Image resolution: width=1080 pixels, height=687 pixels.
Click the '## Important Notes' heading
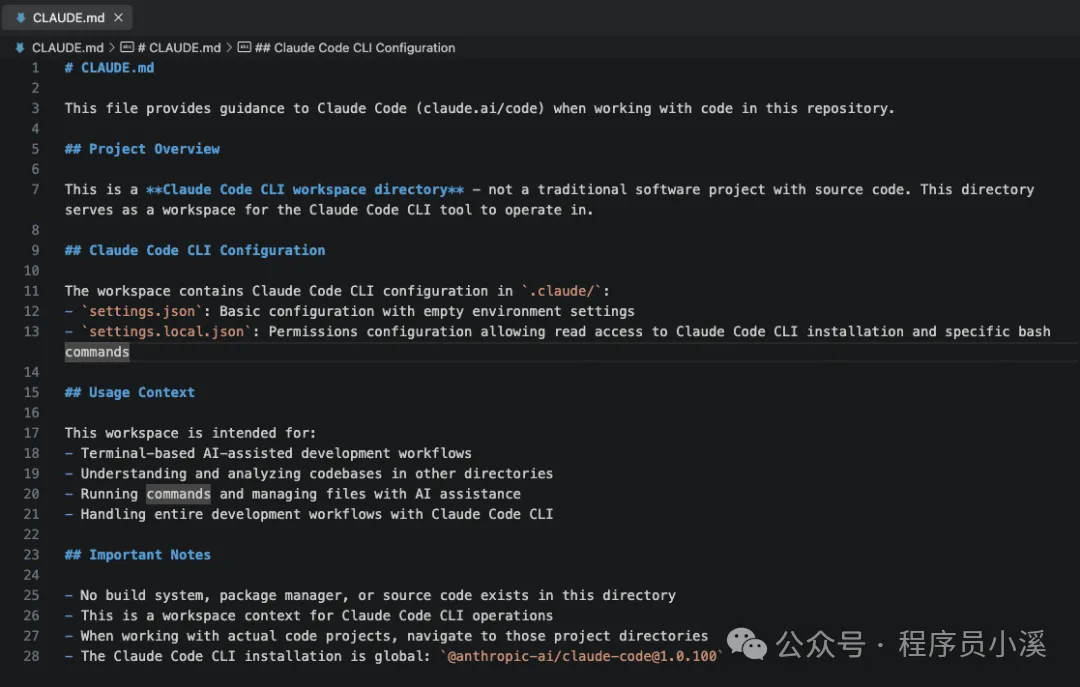138,555
